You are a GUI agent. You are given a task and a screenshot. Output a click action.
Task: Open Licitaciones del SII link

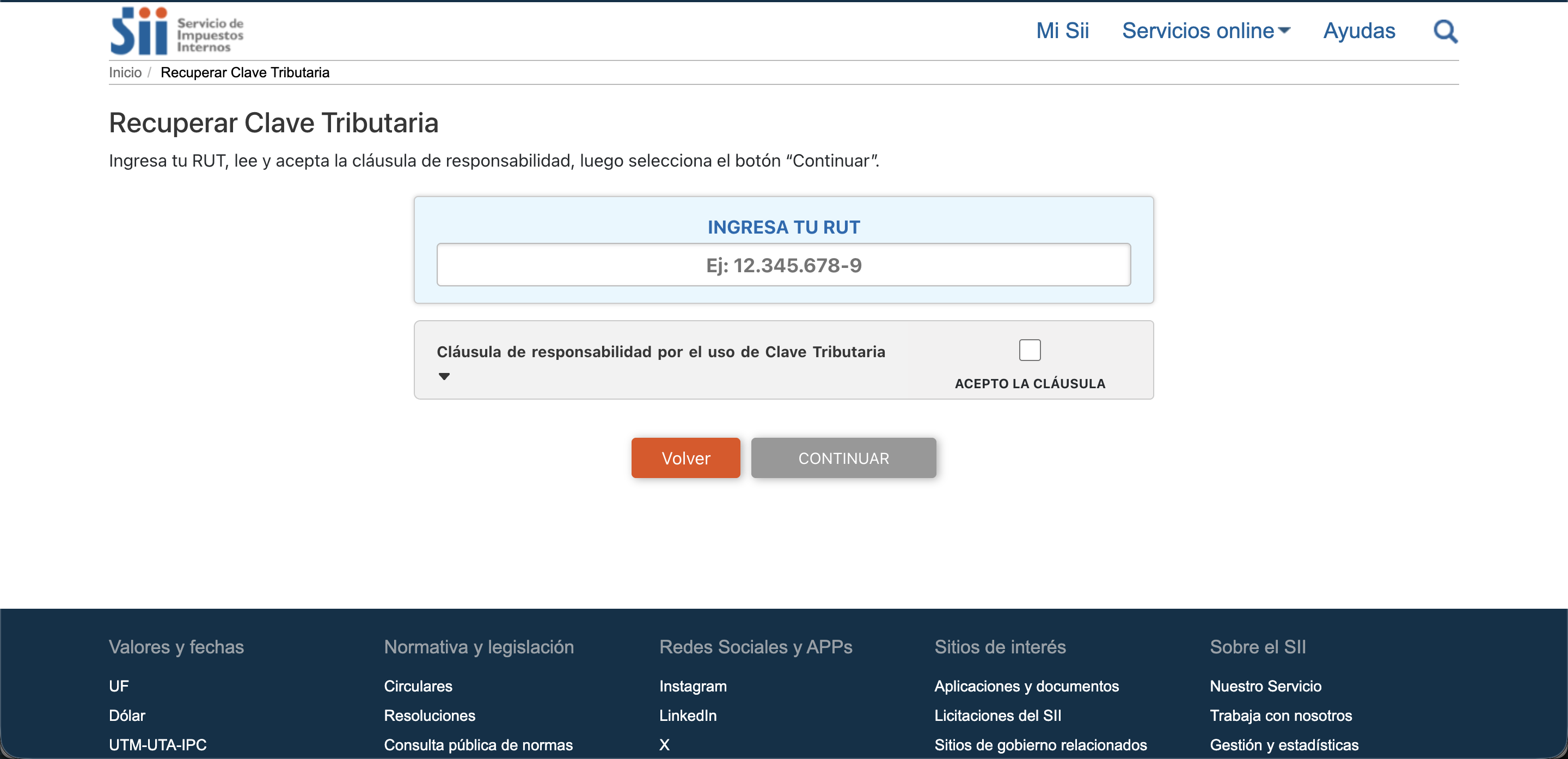pos(997,715)
